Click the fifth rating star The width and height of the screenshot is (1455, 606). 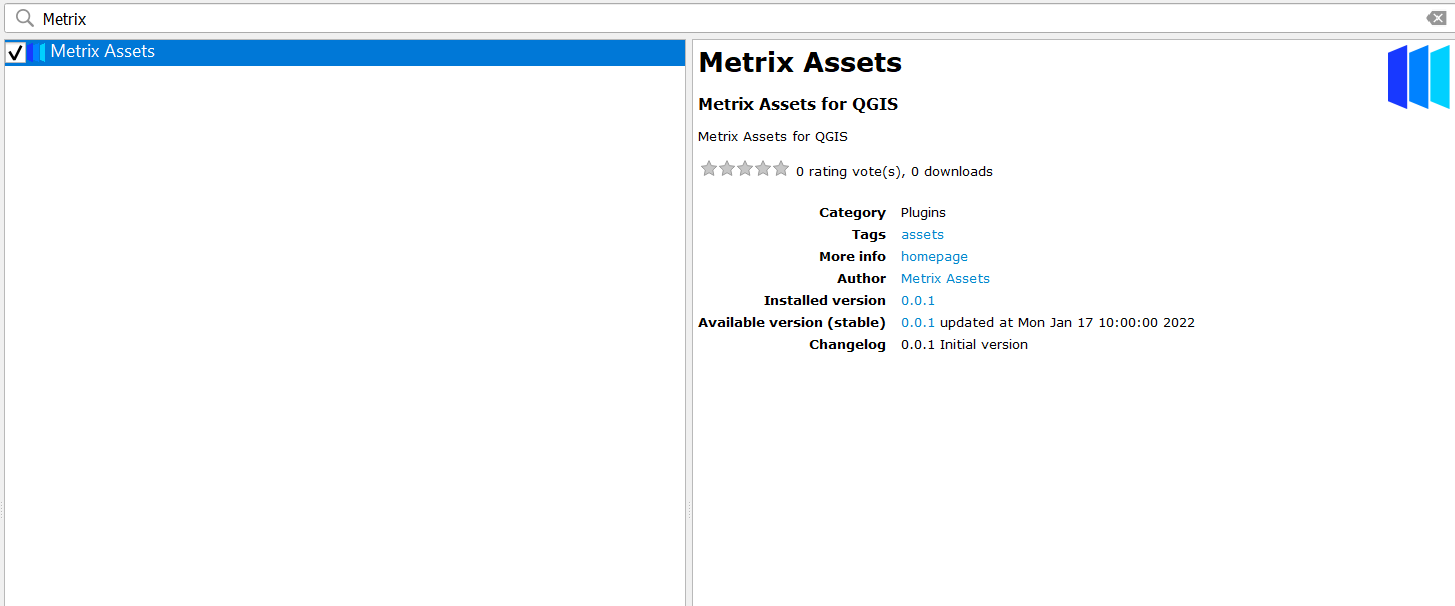781,169
